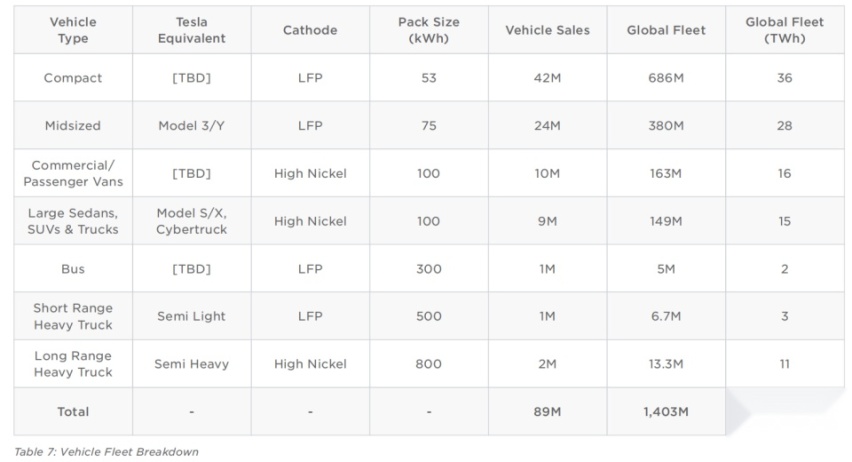This screenshot has height=462, width=852.
Task: Click the 686M global fleet value
Action: [666, 78]
